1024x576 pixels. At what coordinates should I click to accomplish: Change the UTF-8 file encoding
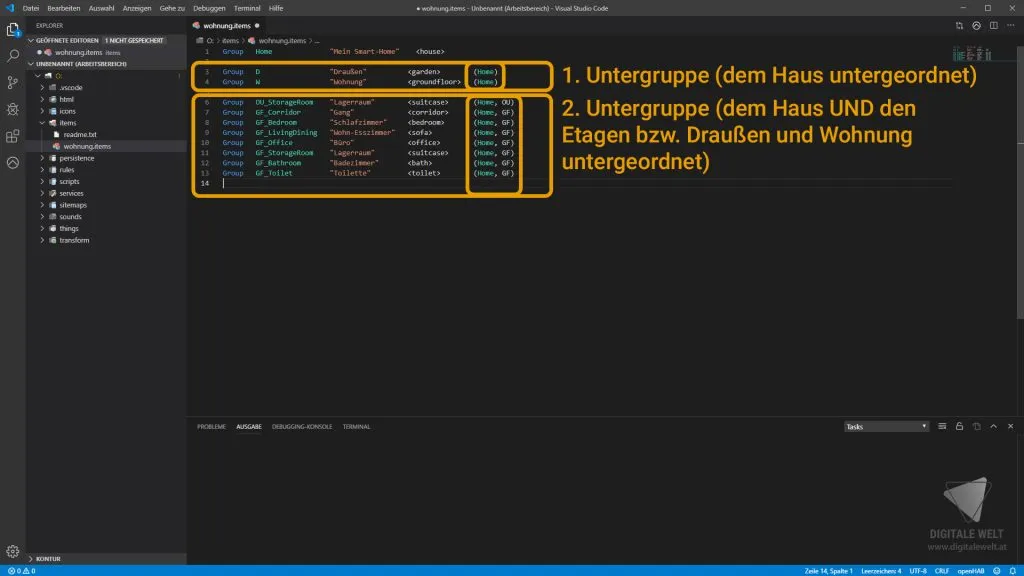[x=918, y=571]
